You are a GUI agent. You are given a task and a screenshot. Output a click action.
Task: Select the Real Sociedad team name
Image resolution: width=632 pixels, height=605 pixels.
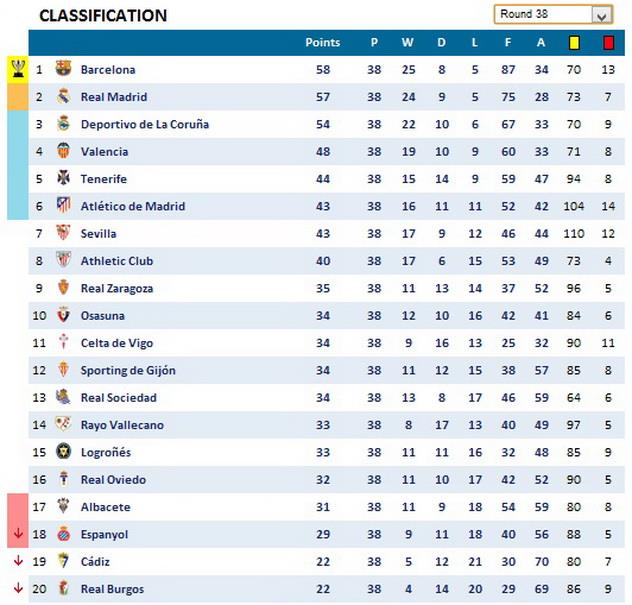pyautogui.click(x=118, y=398)
